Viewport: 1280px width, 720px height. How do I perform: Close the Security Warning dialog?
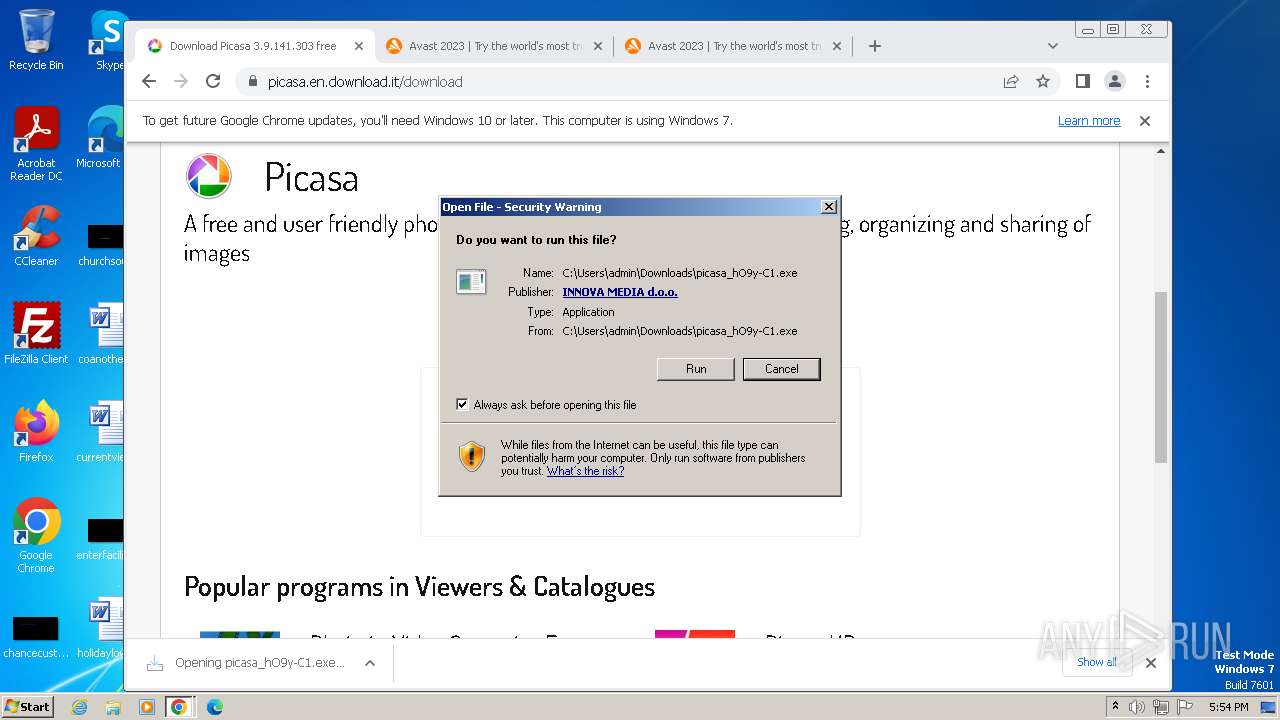coord(828,207)
